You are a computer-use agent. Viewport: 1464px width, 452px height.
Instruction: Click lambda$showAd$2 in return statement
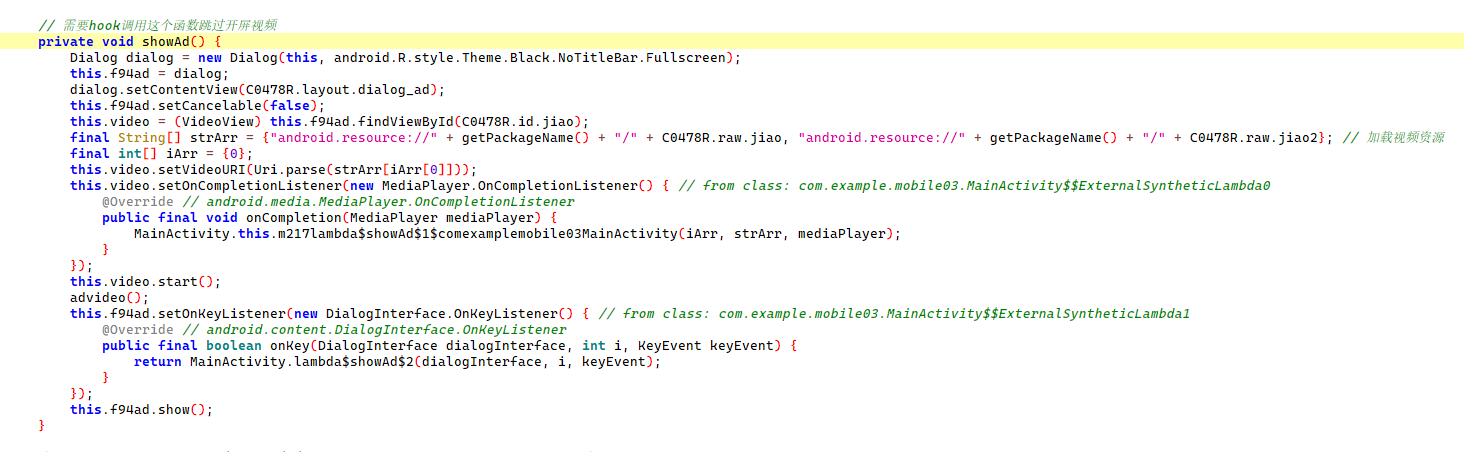pos(354,361)
